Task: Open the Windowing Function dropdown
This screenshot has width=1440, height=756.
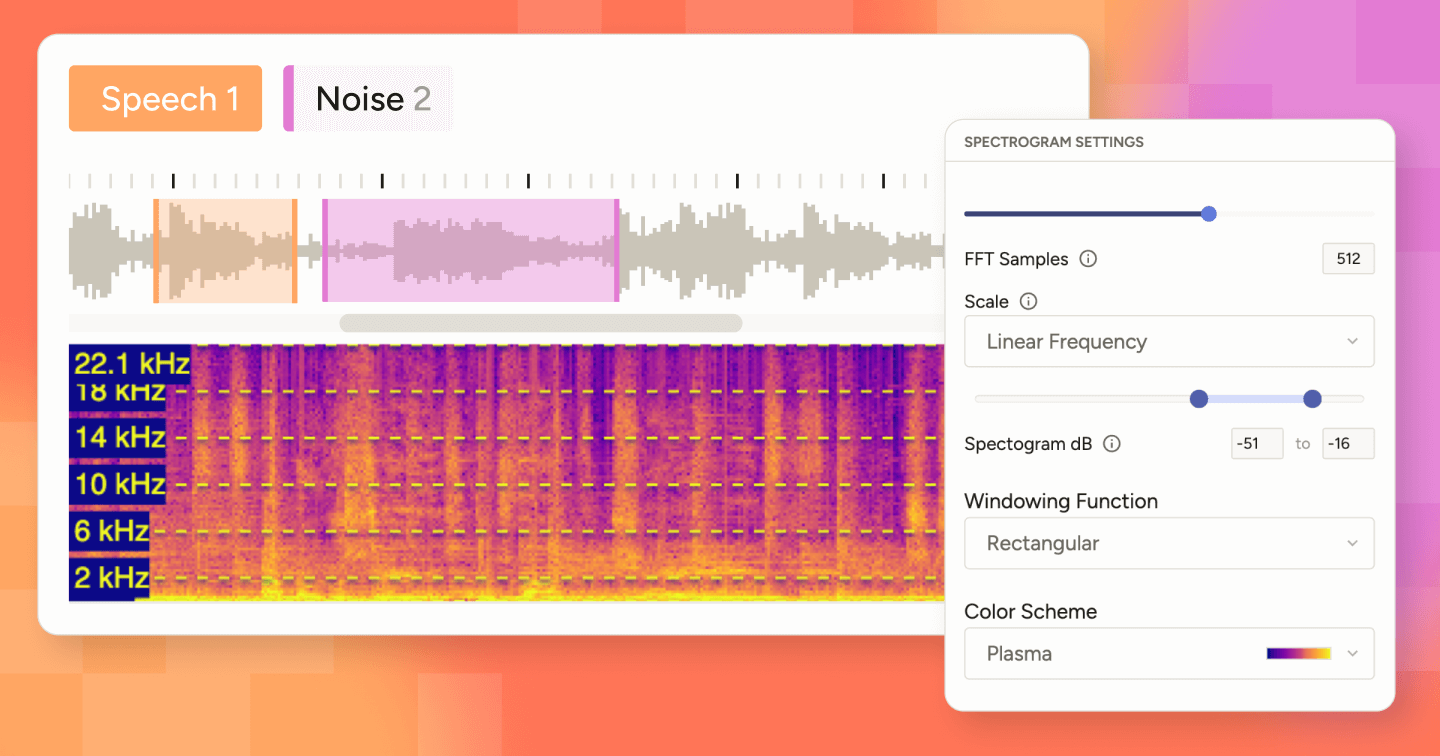Action: coord(1168,543)
